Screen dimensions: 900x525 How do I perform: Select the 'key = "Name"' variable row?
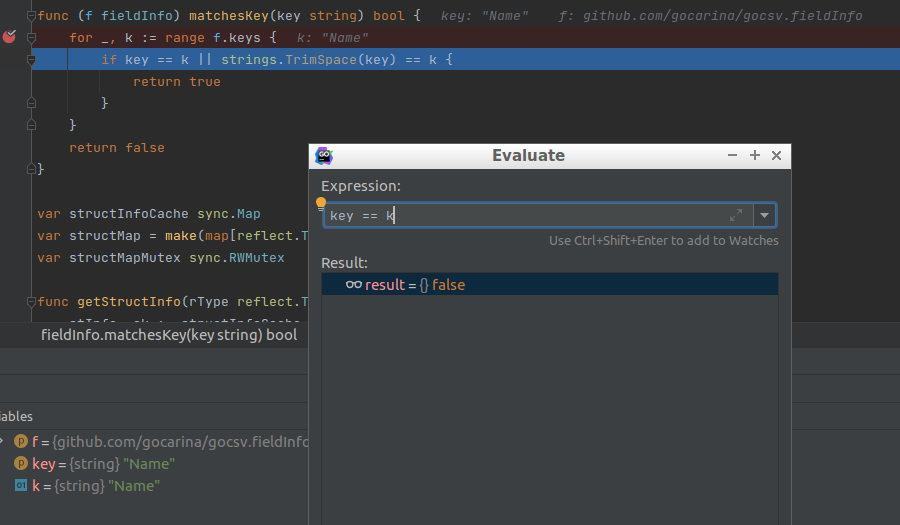pyautogui.click(x=154, y=464)
